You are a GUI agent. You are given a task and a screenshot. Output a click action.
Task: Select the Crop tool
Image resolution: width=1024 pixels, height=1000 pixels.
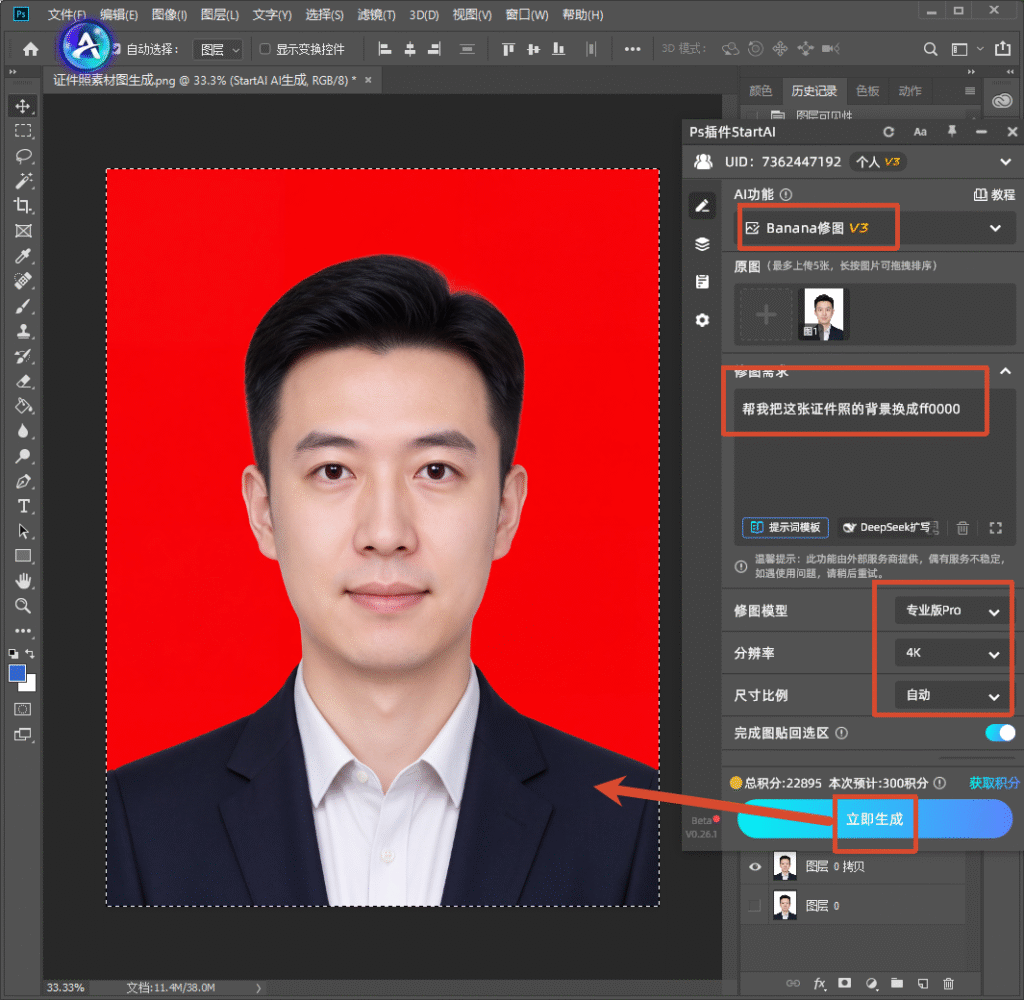click(x=23, y=206)
